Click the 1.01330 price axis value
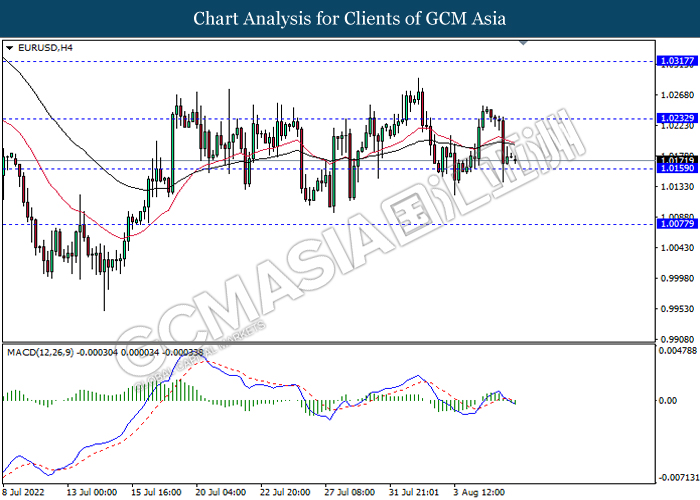The image size is (700, 500). 677,187
